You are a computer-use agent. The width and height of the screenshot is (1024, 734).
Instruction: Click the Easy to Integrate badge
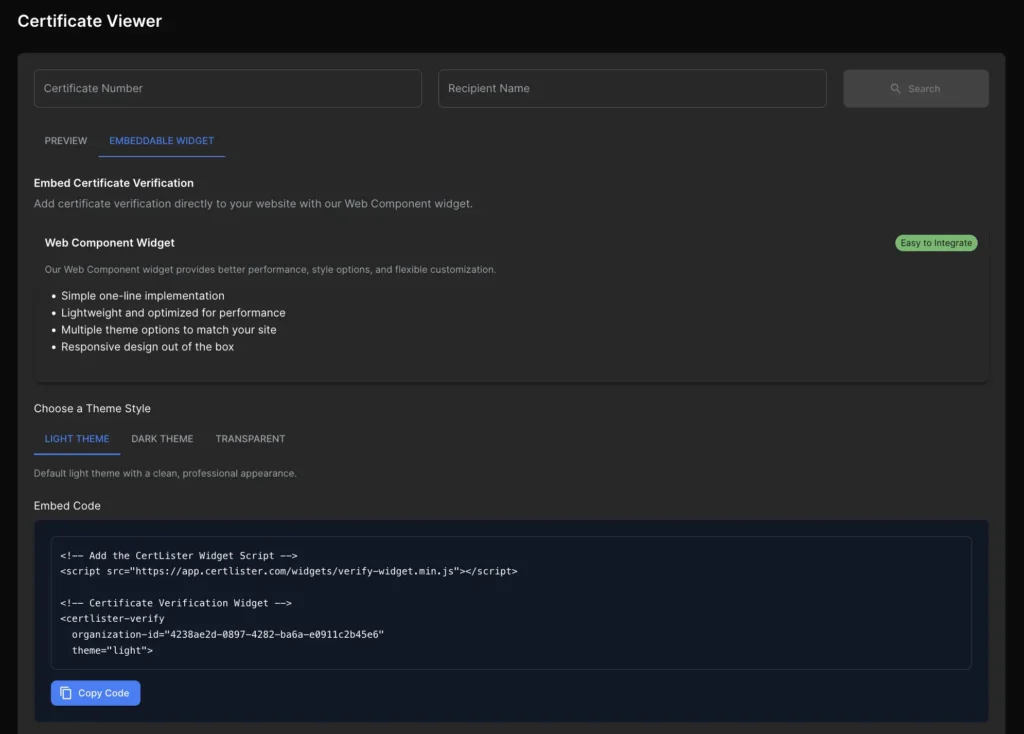click(x=936, y=243)
